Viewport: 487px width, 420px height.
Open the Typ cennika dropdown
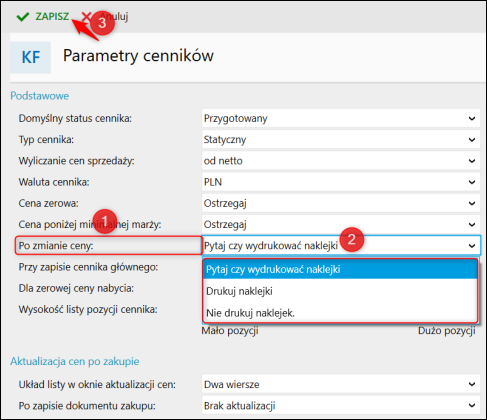(341, 139)
